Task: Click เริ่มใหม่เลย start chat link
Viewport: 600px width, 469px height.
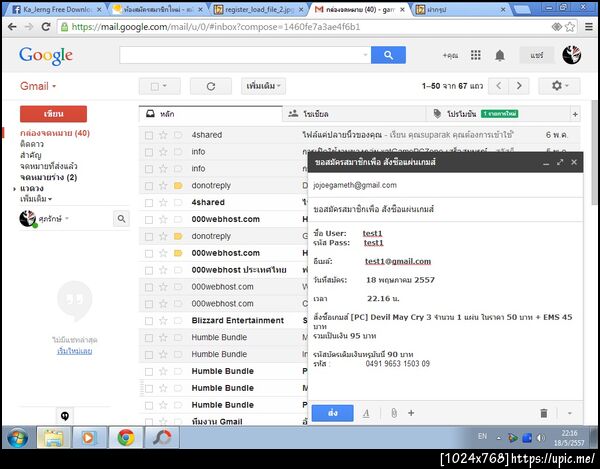Action: click(x=74, y=351)
